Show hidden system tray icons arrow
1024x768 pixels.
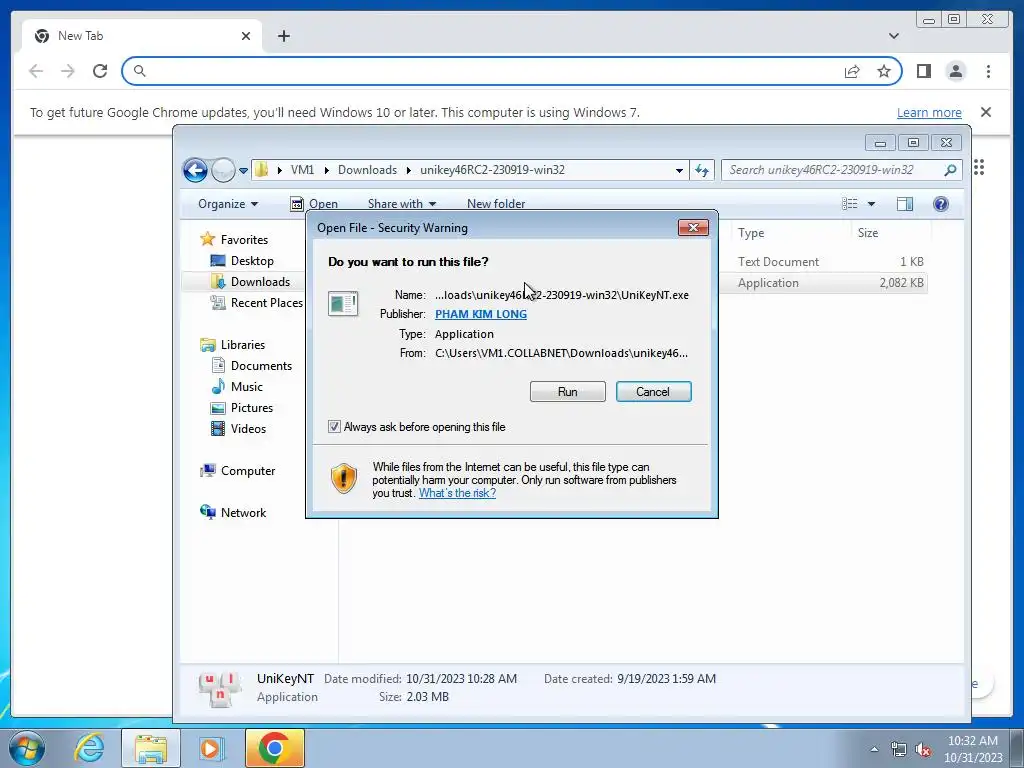[x=874, y=749]
